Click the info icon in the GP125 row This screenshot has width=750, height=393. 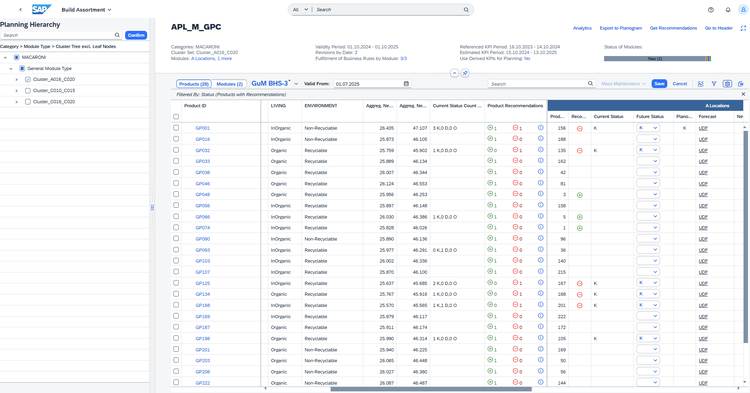(x=540, y=283)
